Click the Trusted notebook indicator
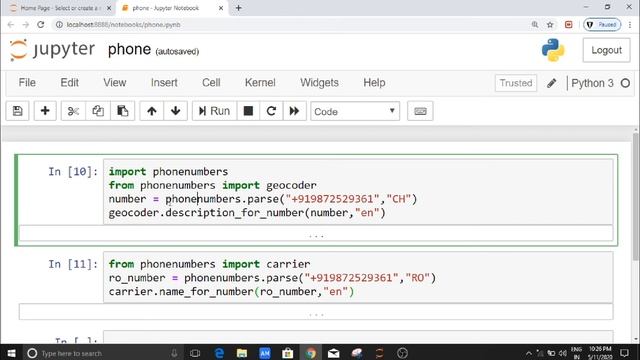Screen dimensions: 640x360 (516, 83)
